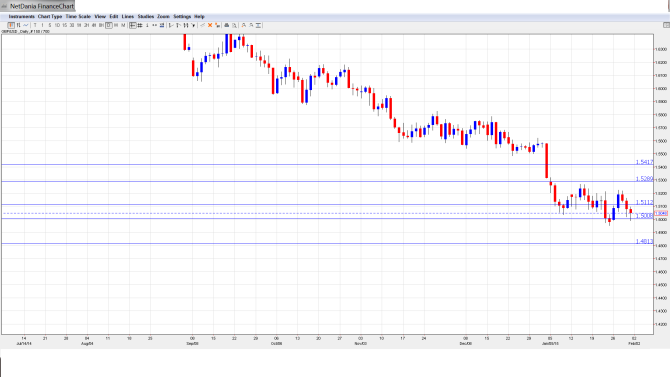This screenshot has height=377, width=670.
Task: Open the Chart Type menu
Action: tap(50, 16)
